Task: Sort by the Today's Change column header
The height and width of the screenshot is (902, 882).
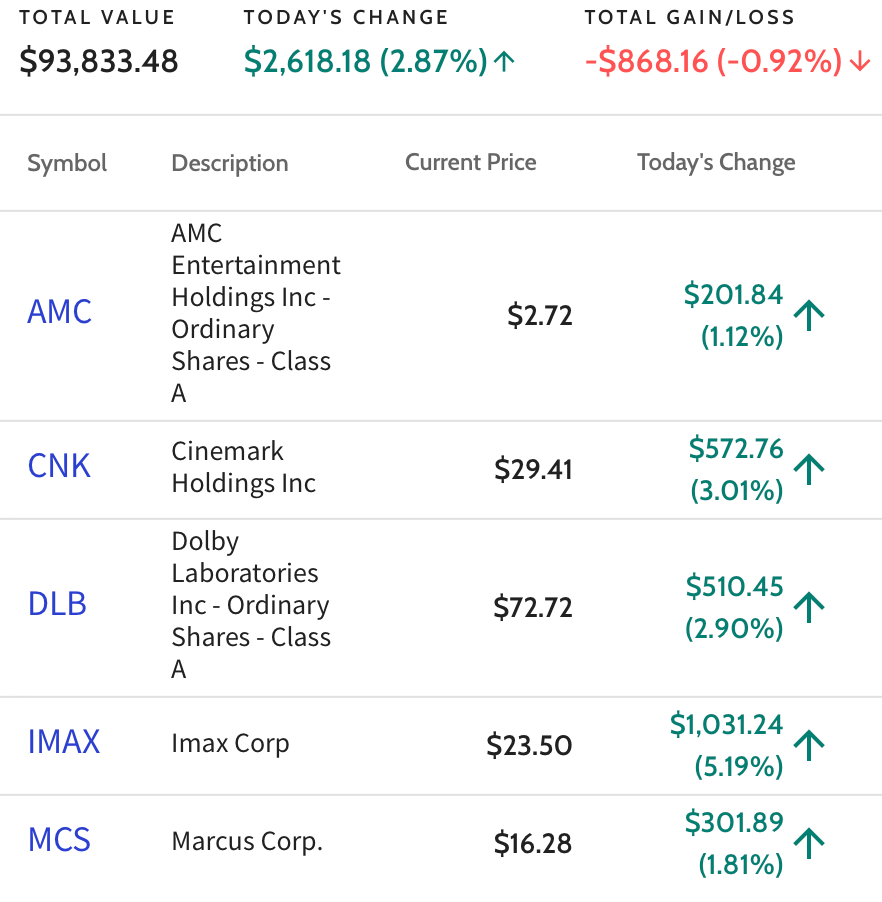Action: click(x=716, y=163)
